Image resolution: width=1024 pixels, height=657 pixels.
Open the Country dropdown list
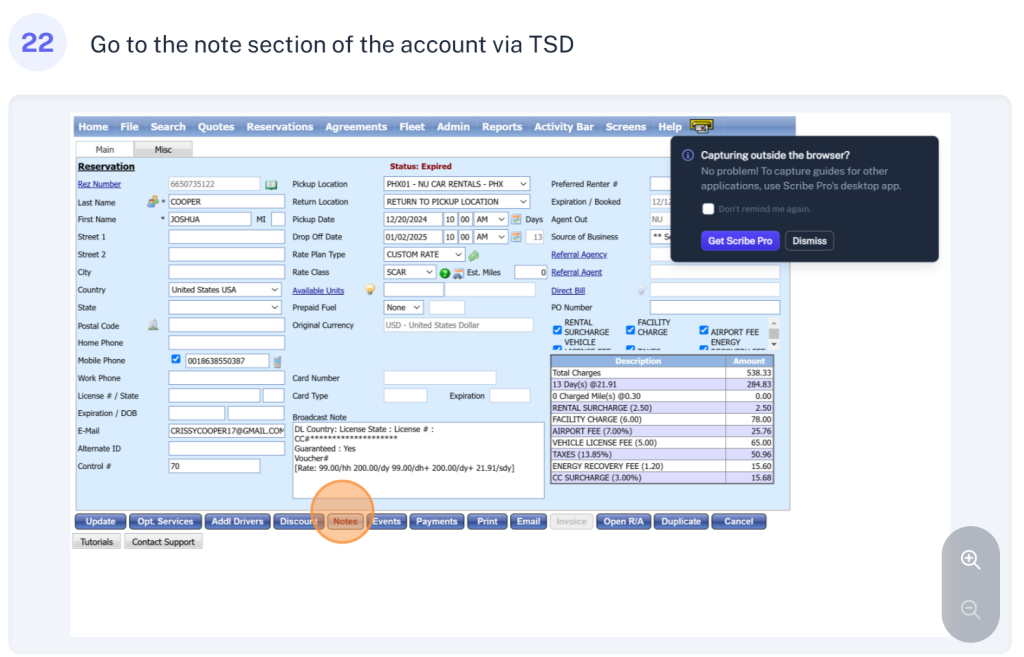(225, 290)
